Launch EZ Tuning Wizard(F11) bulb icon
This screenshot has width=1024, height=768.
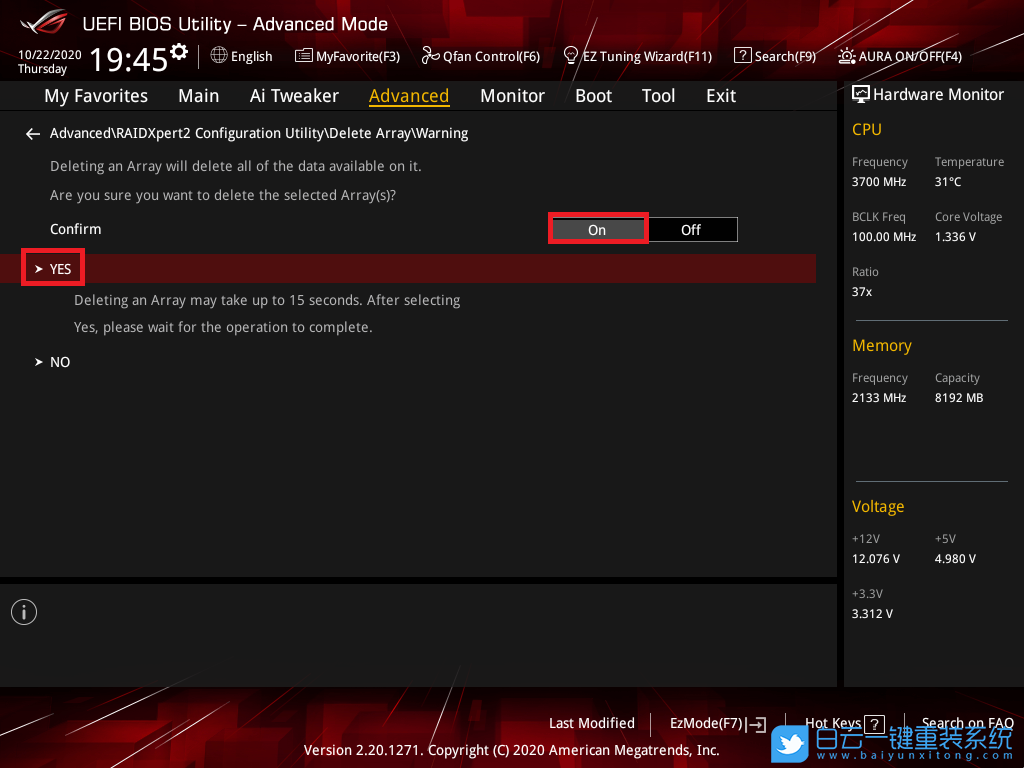click(571, 55)
